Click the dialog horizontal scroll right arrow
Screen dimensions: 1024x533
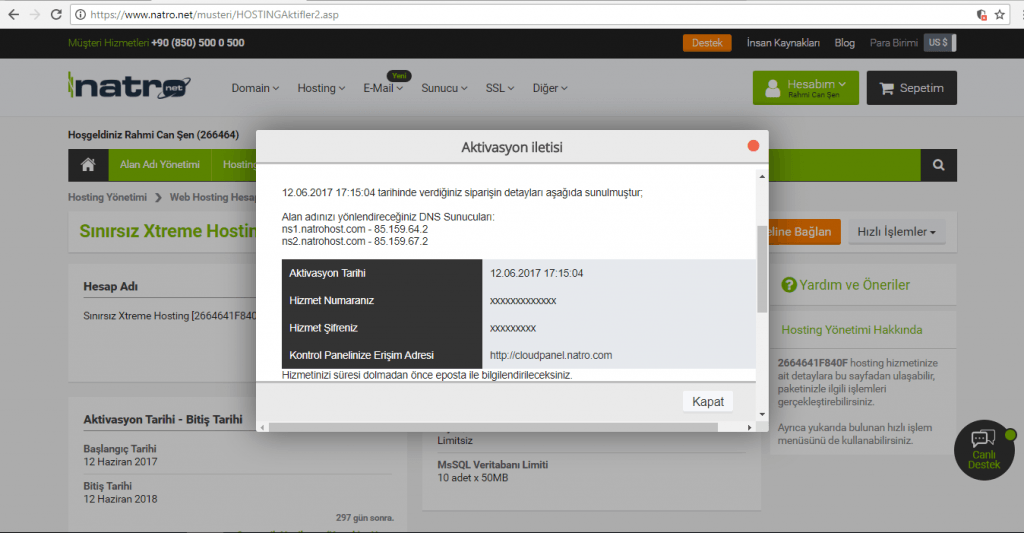pyautogui.click(x=749, y=427)
